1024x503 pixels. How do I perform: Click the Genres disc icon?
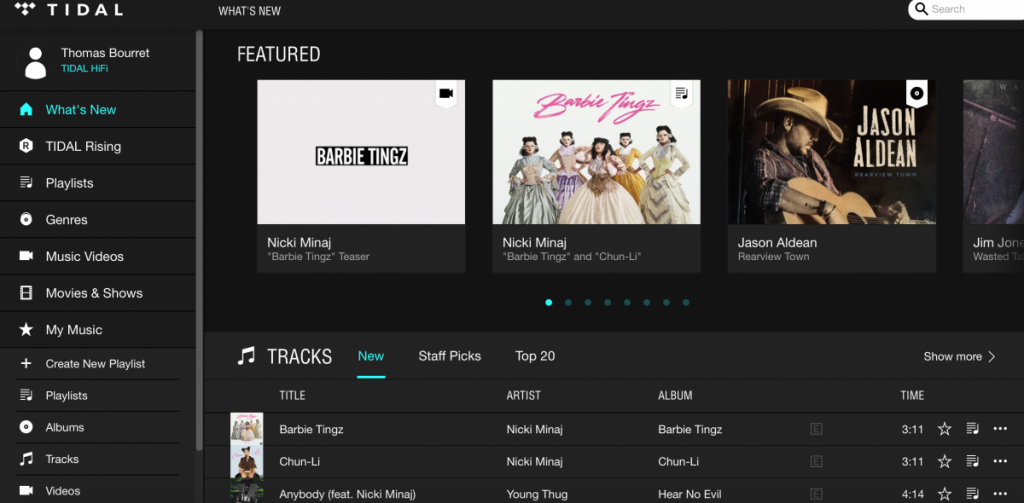click(26, 219)
